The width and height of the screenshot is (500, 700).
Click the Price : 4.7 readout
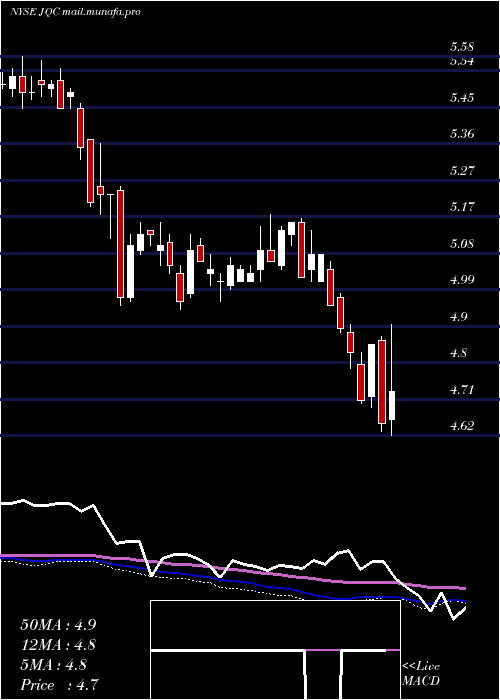59,685
